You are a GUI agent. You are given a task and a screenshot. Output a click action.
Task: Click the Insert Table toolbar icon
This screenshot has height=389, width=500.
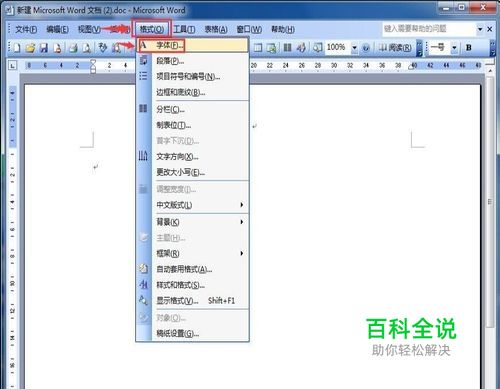[258, 48]
